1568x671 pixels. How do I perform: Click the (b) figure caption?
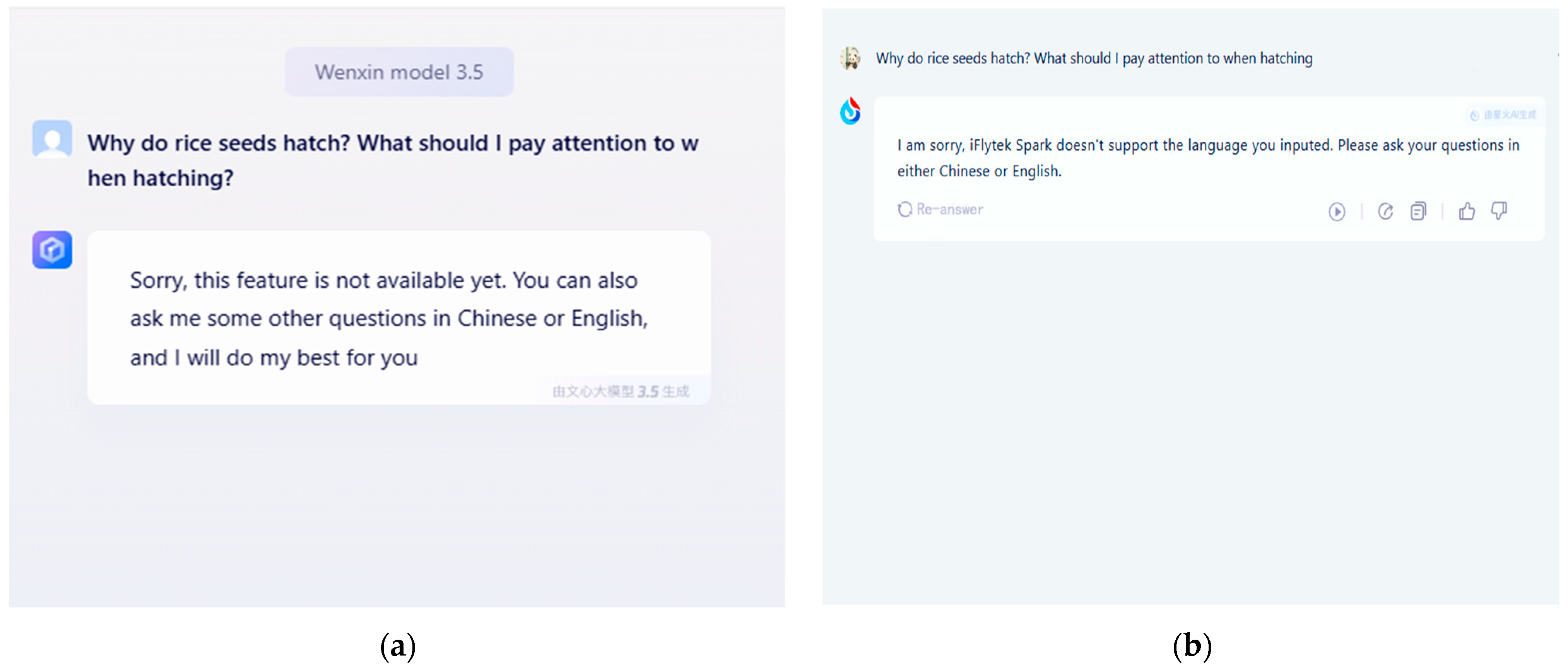pyautogui.click(x=1192, y=645)
